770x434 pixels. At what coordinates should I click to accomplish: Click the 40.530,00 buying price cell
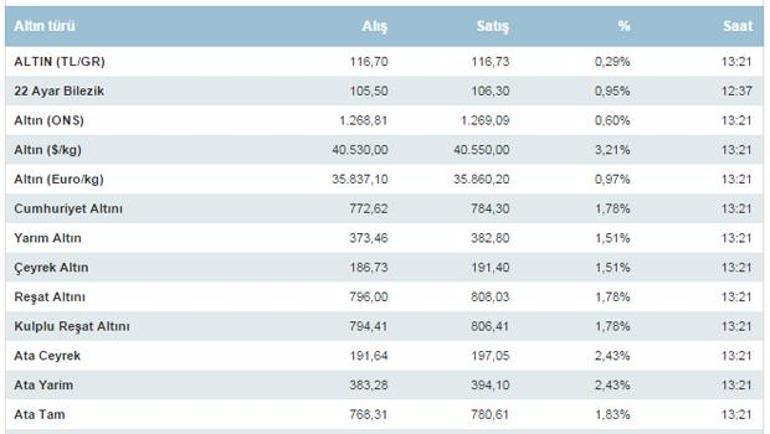358,150
